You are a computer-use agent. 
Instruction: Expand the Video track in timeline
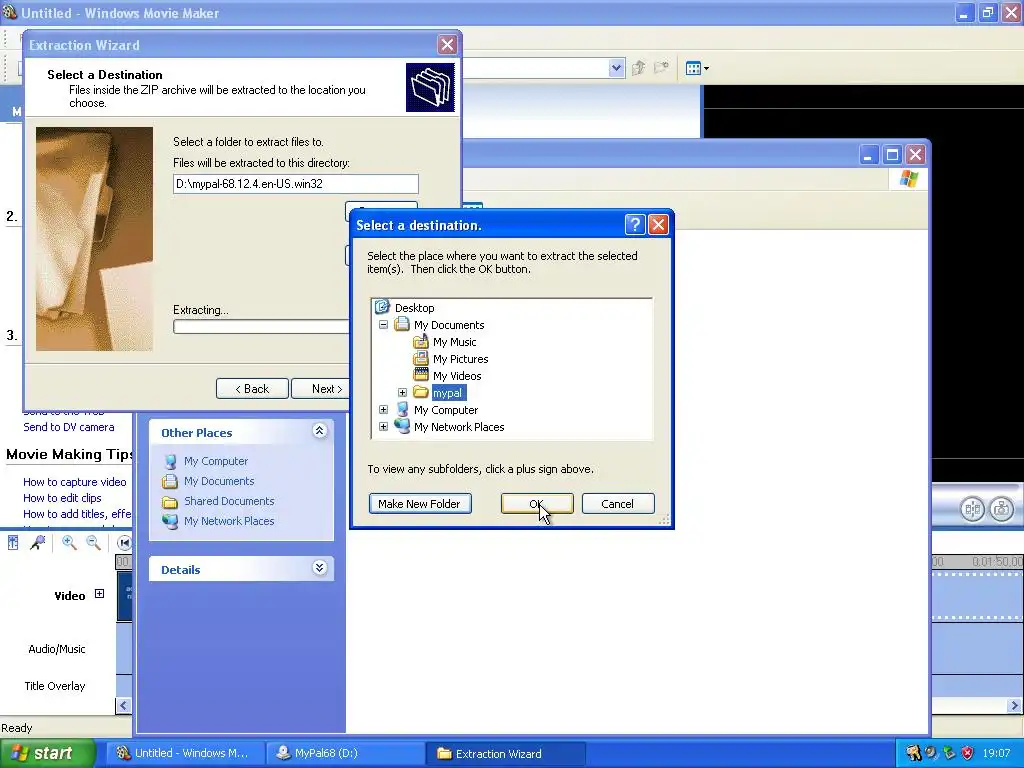coord(99,594)
